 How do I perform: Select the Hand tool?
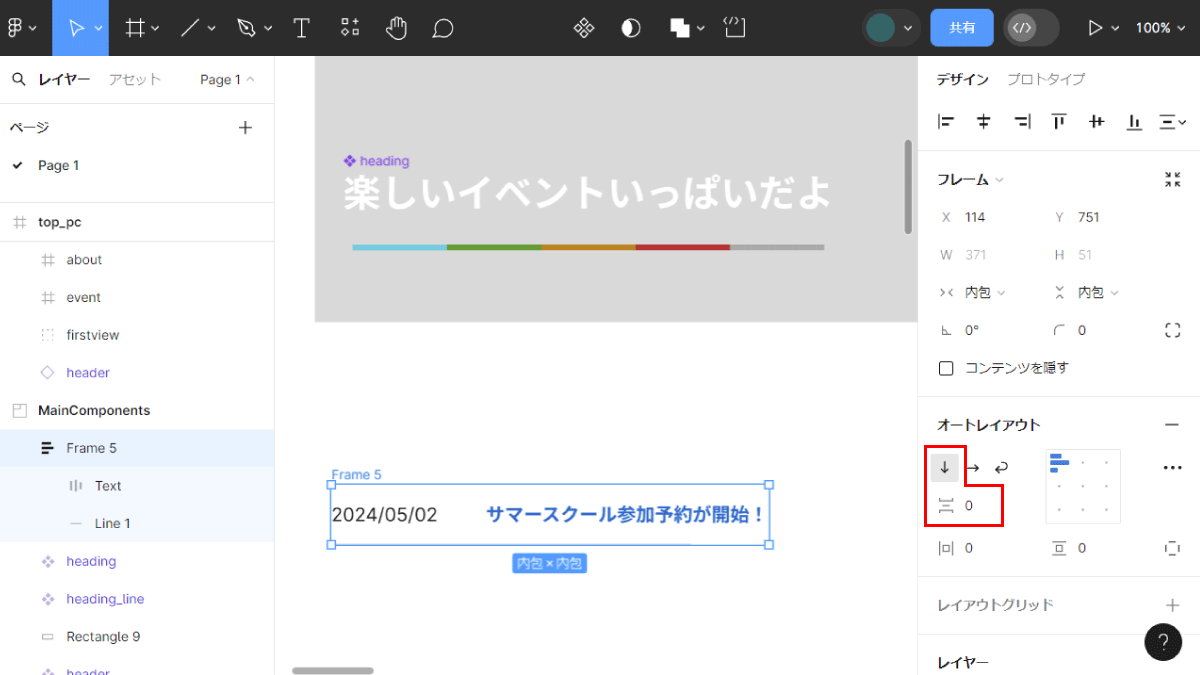pyautogui.click(x=396, y=28)
